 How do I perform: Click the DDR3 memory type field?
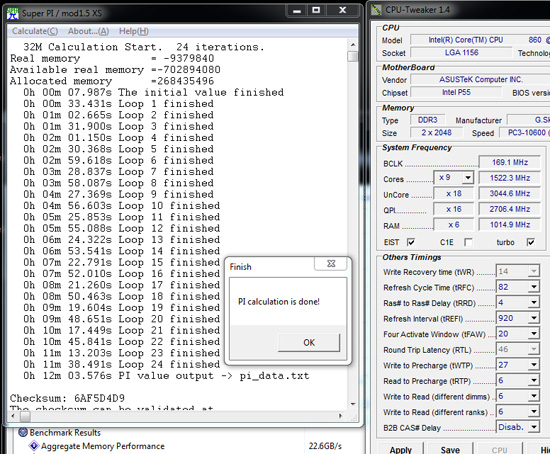tap(427, 120)
